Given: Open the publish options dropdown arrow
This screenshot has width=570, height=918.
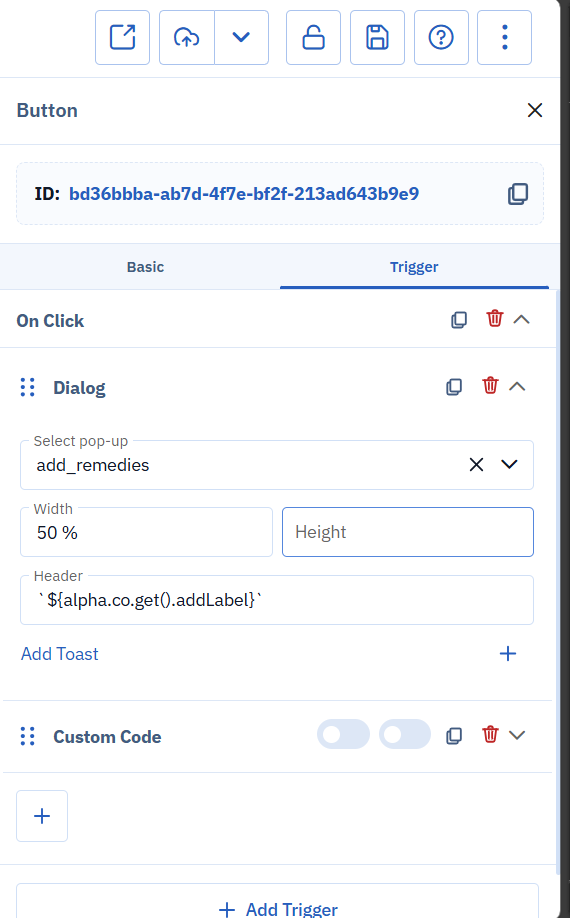Looking at the screenshot, I should pos(241,37).
